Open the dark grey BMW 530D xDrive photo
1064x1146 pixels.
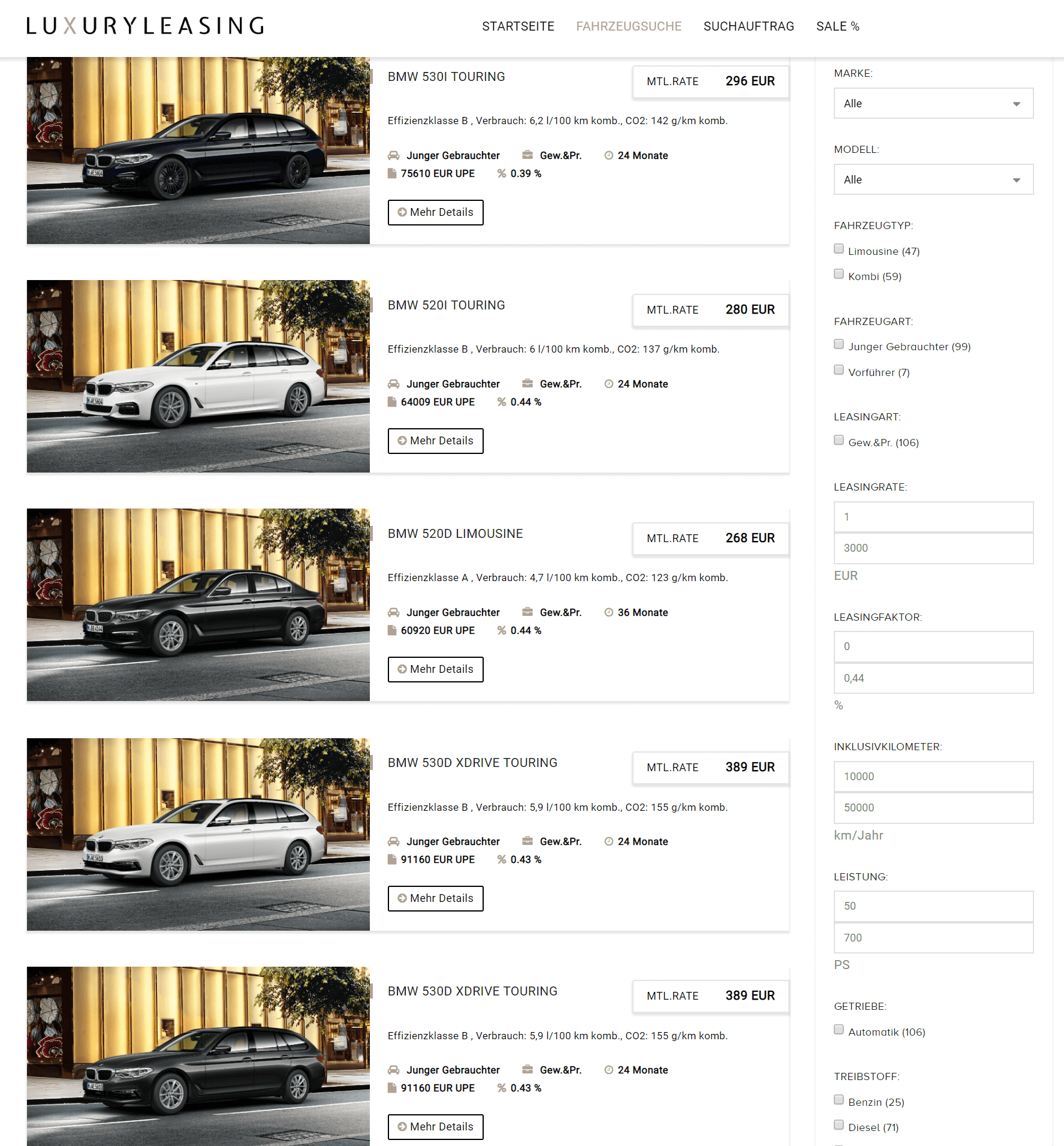point(198,1056)
